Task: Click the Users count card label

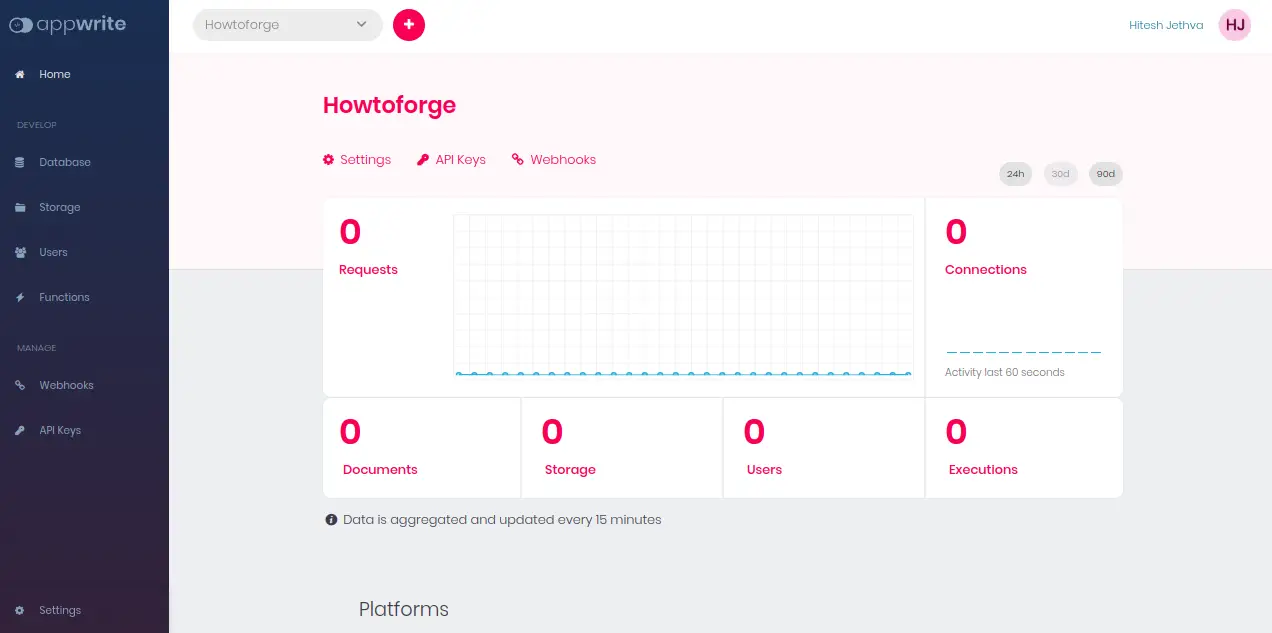Action: tap(764, 470)
